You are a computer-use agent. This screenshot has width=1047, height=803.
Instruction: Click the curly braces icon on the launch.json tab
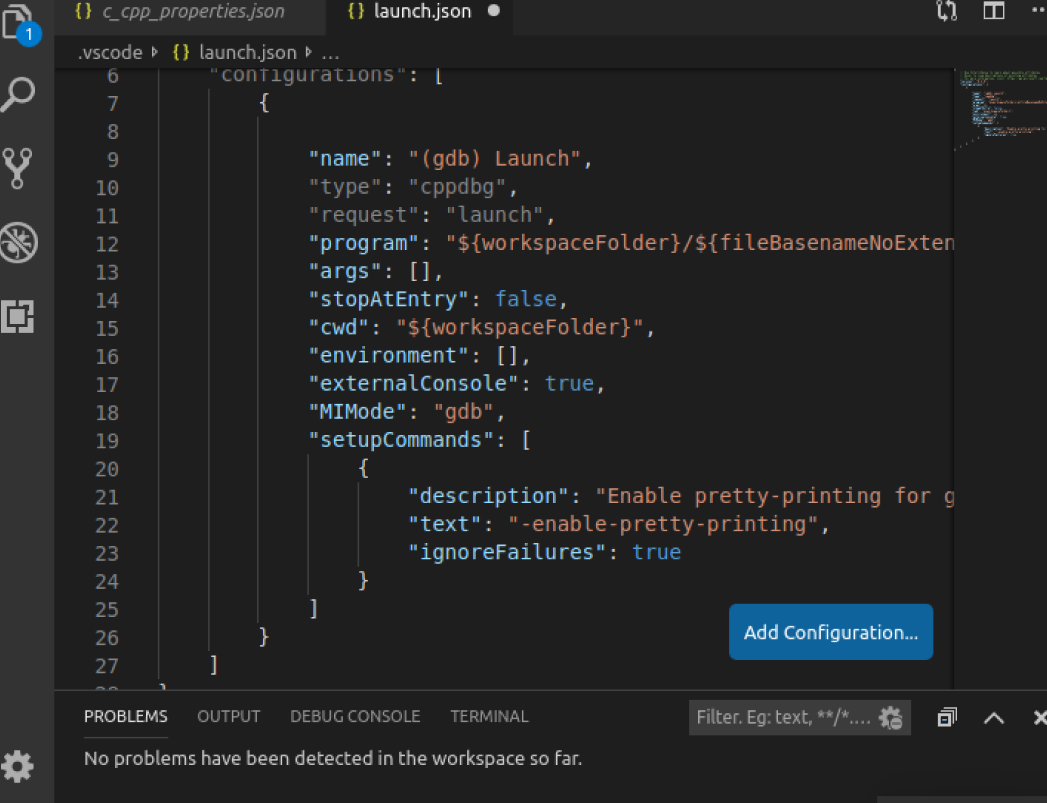[x=356, y=11]
